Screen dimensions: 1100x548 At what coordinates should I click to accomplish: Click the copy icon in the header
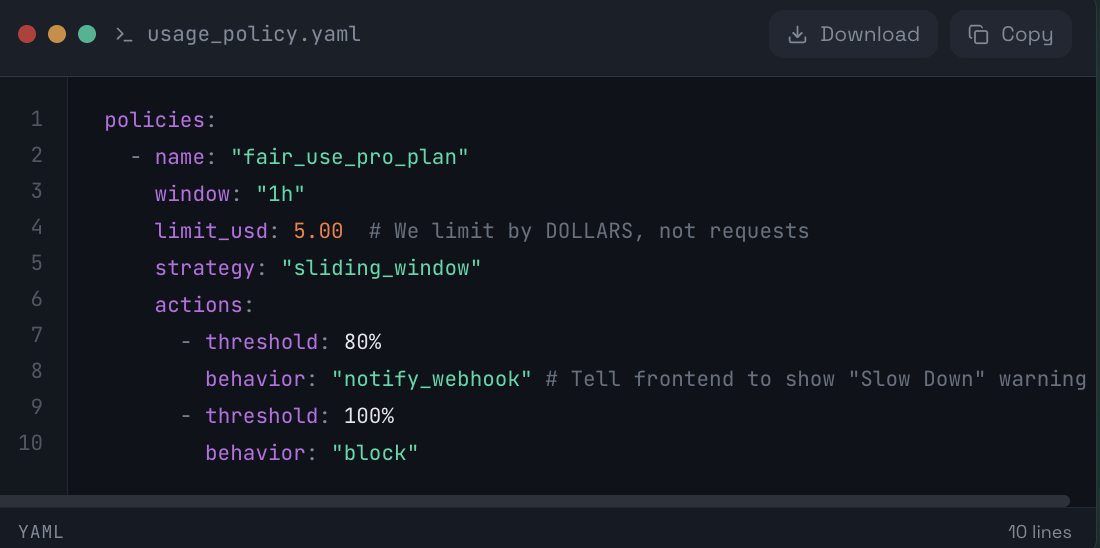coord(978,34)
